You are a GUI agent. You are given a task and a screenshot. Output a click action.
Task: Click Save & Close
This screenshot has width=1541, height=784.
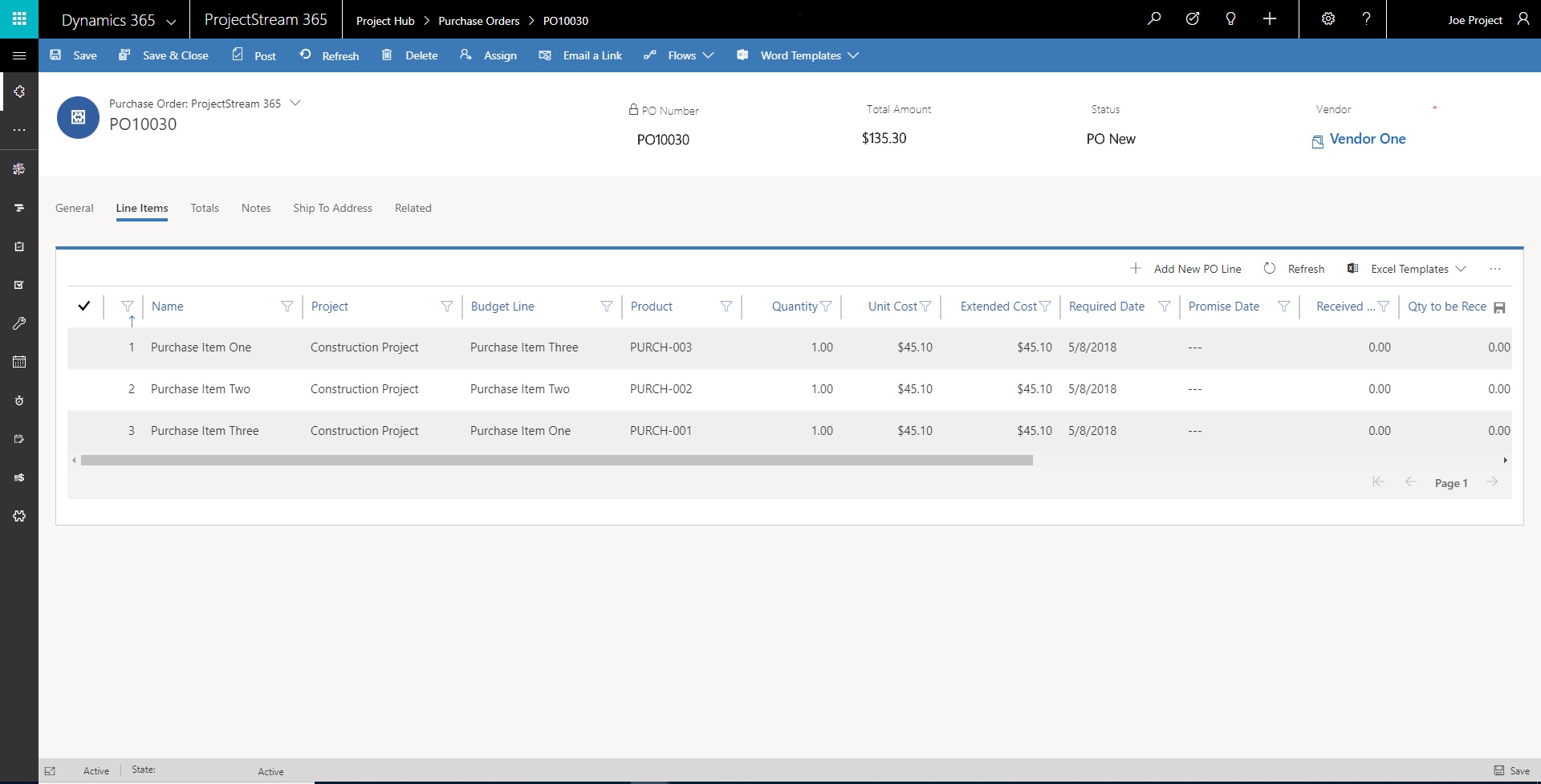[x=164, y=55]
